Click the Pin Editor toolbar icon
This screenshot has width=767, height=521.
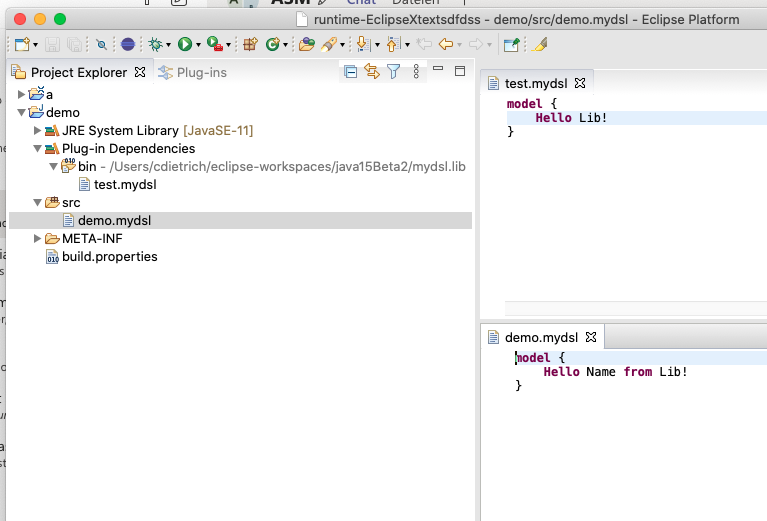(511, 45)
